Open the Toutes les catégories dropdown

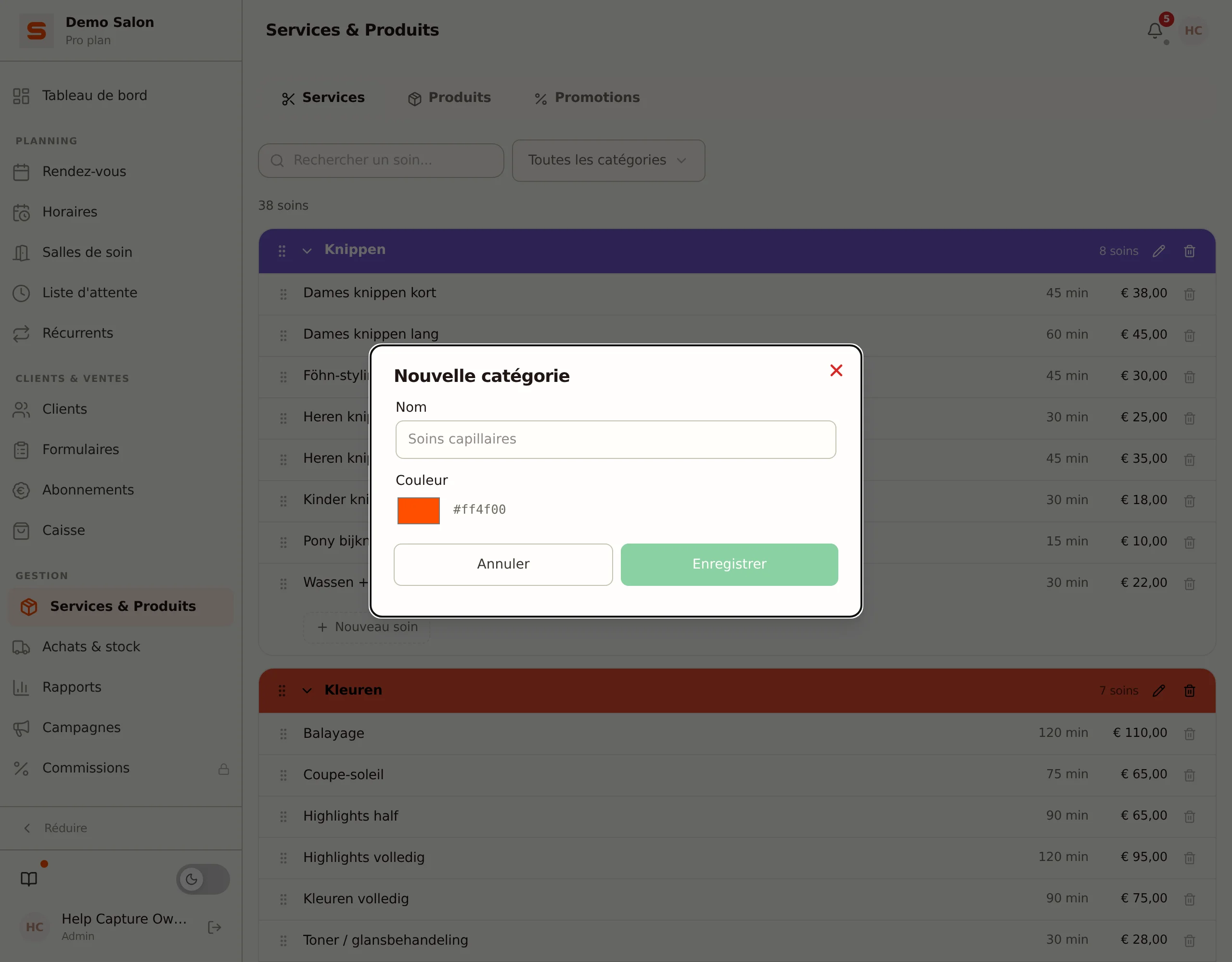click(x=608, y=160)
